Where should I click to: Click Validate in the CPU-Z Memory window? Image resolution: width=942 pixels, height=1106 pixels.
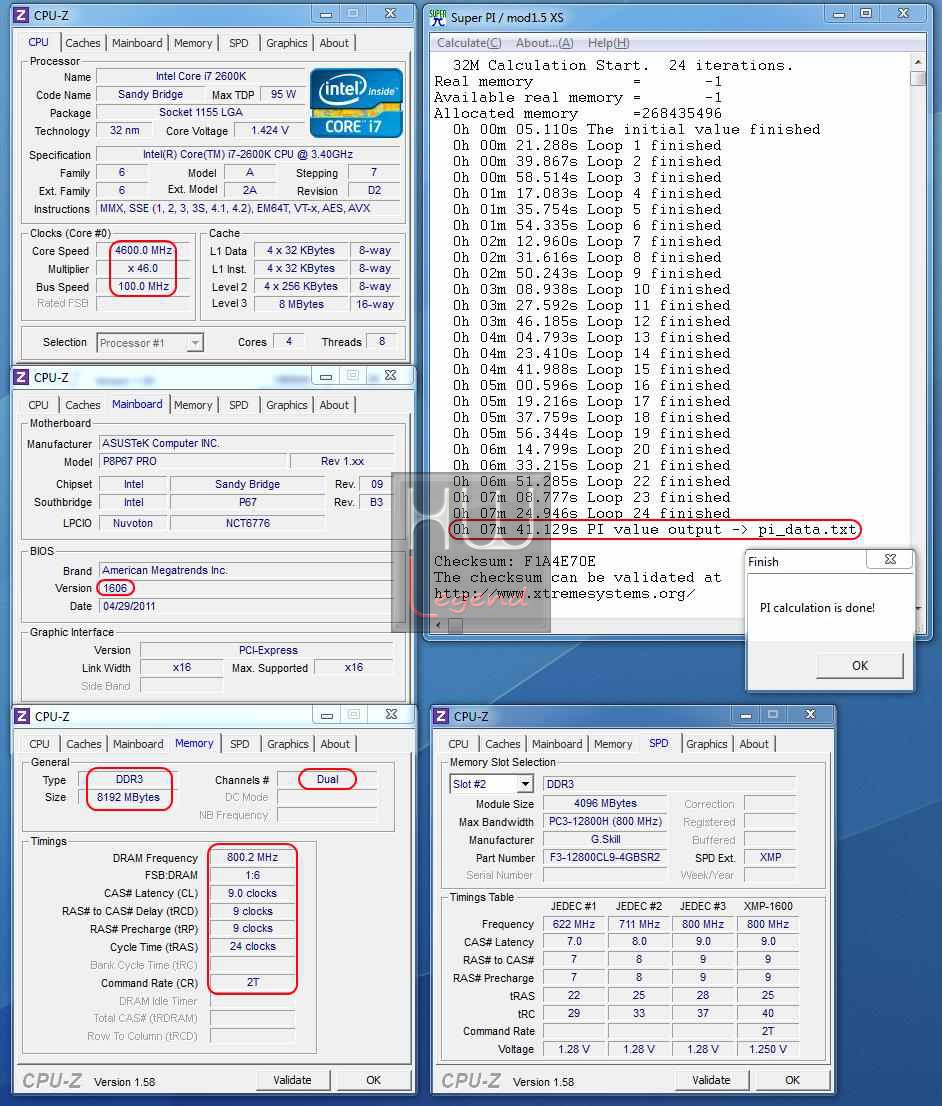(x=292, y=1080)
